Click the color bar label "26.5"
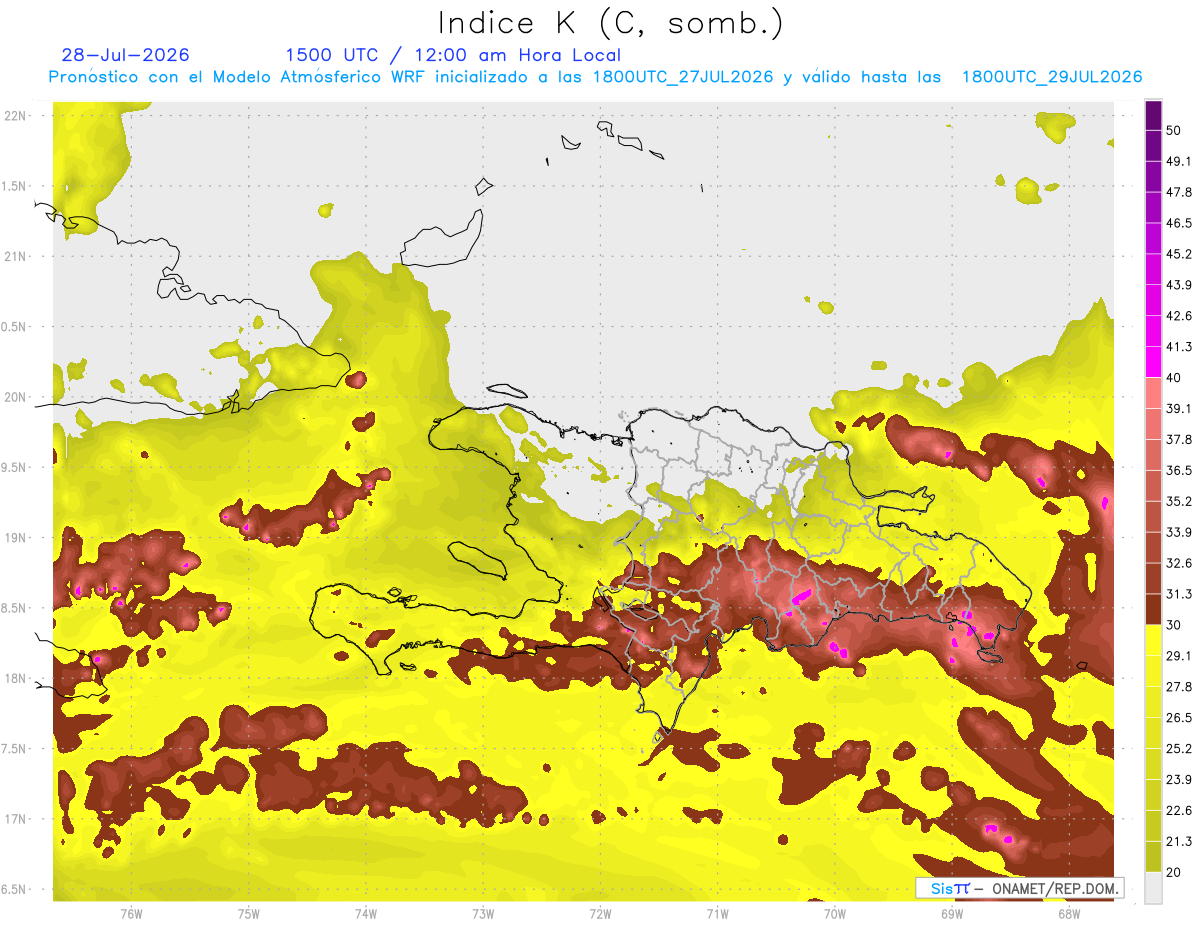Screen dimensions: 1200x927 pyautogui.click(x=1179, y=718)
